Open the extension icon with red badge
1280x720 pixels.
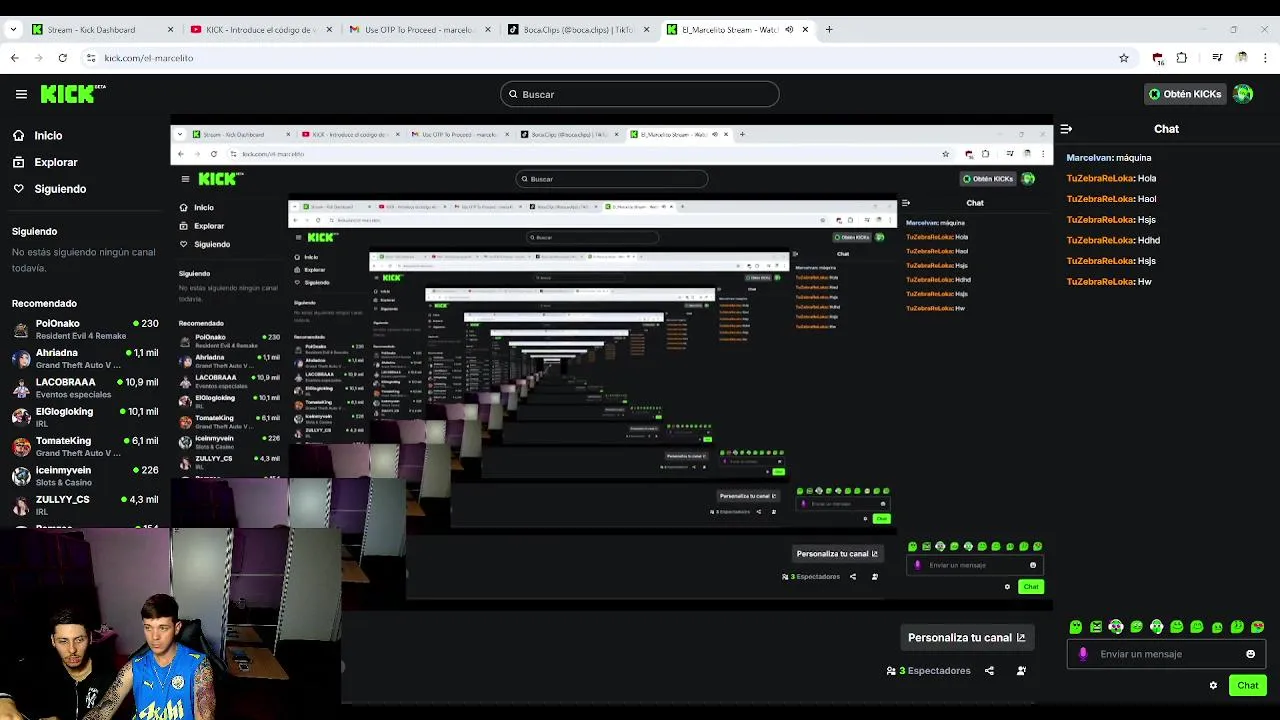pos(1158,58)
